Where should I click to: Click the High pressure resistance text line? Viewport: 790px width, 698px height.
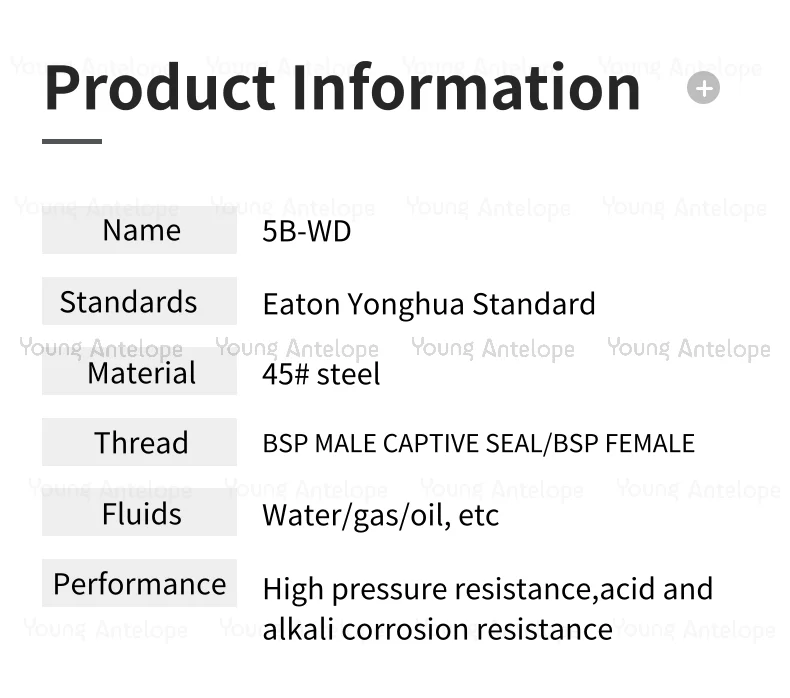[488, 589]
